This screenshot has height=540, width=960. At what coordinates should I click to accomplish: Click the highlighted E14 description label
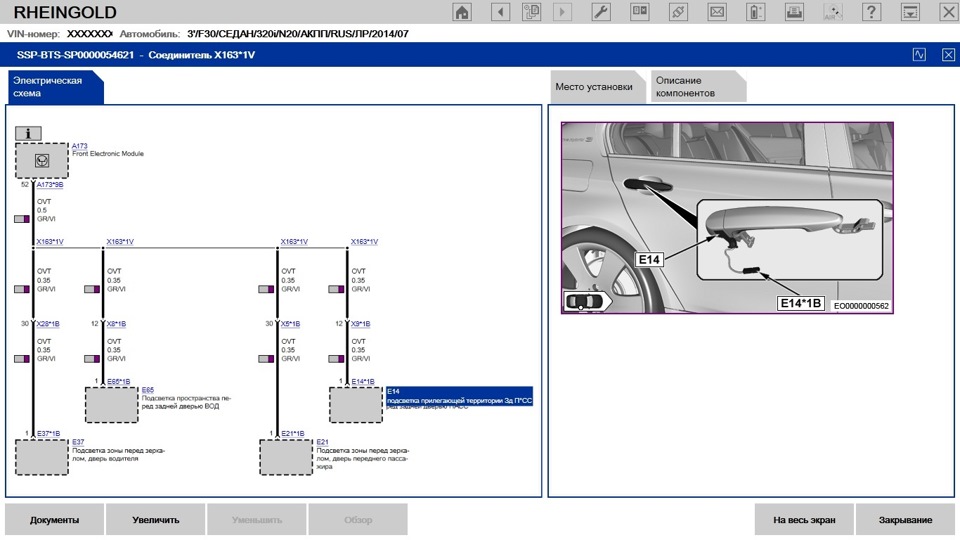[459, 396]
